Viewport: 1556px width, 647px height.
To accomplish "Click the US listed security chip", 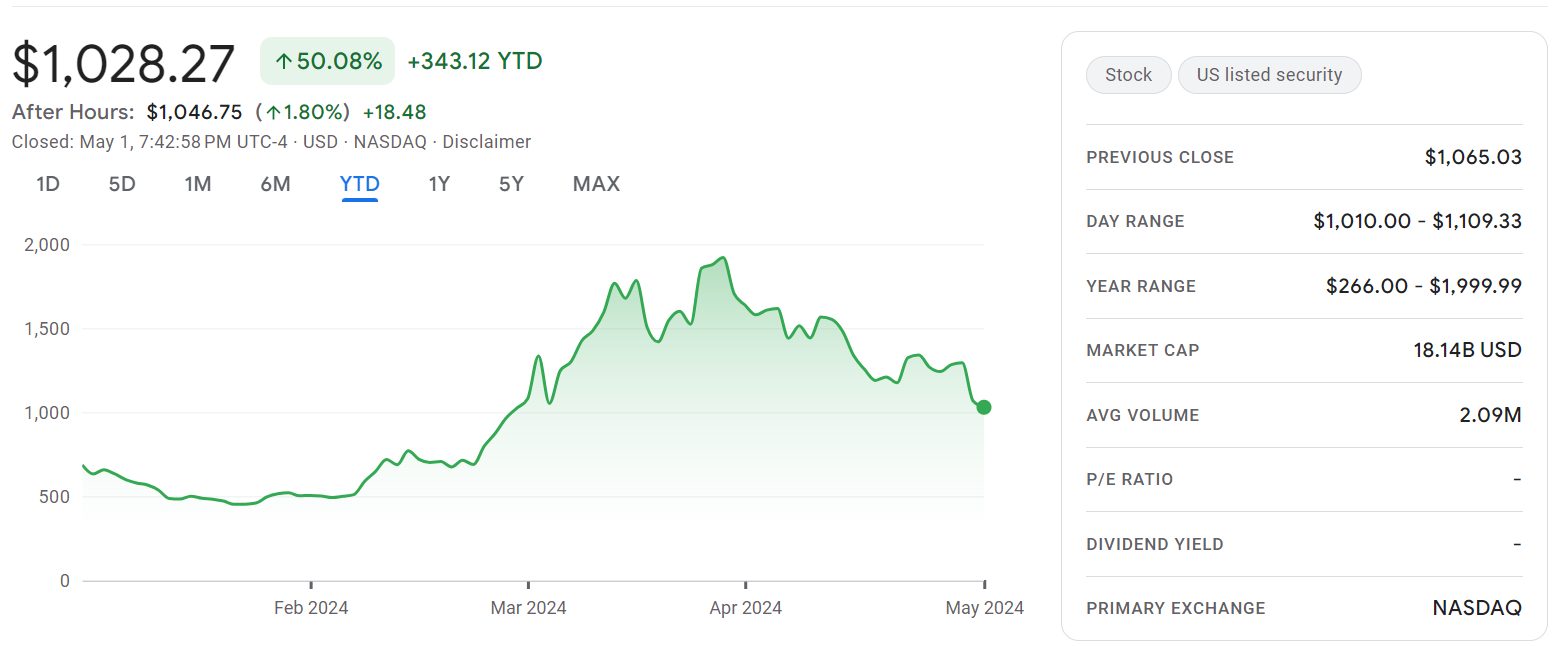I will point(1269,75).
